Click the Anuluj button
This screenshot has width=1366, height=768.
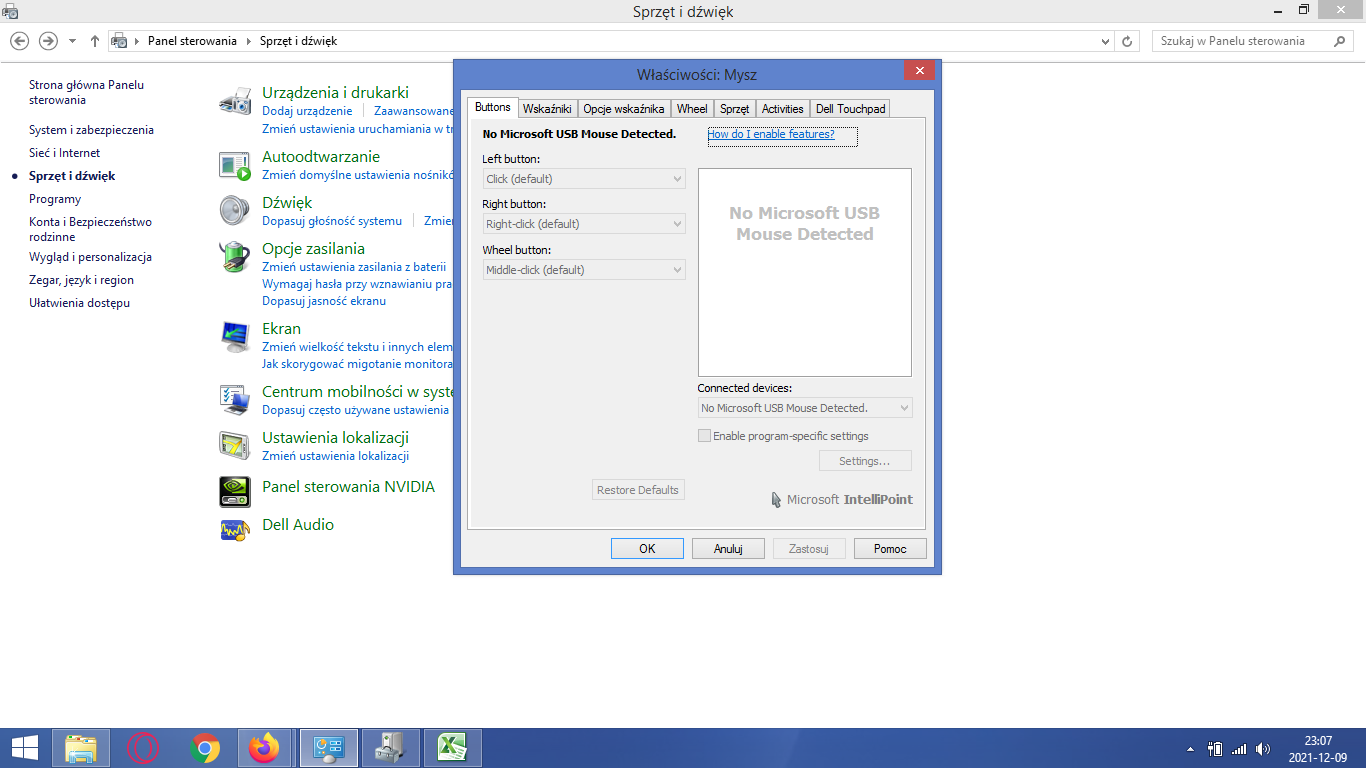[x=727, y=549]
